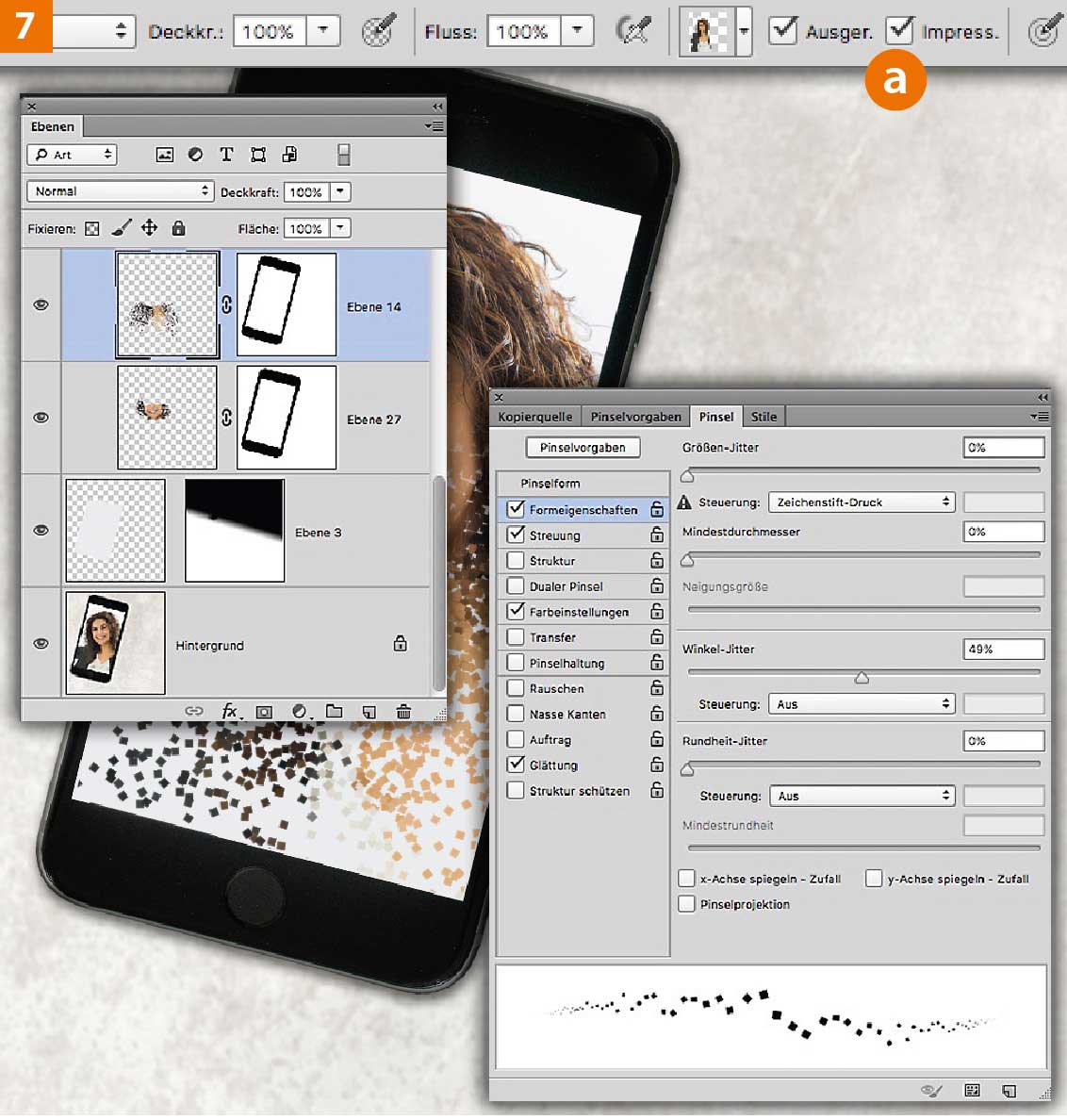Switch to the Kopierquelle tab
Screen dimensions: 1067x1120
(x=534, y=417)
